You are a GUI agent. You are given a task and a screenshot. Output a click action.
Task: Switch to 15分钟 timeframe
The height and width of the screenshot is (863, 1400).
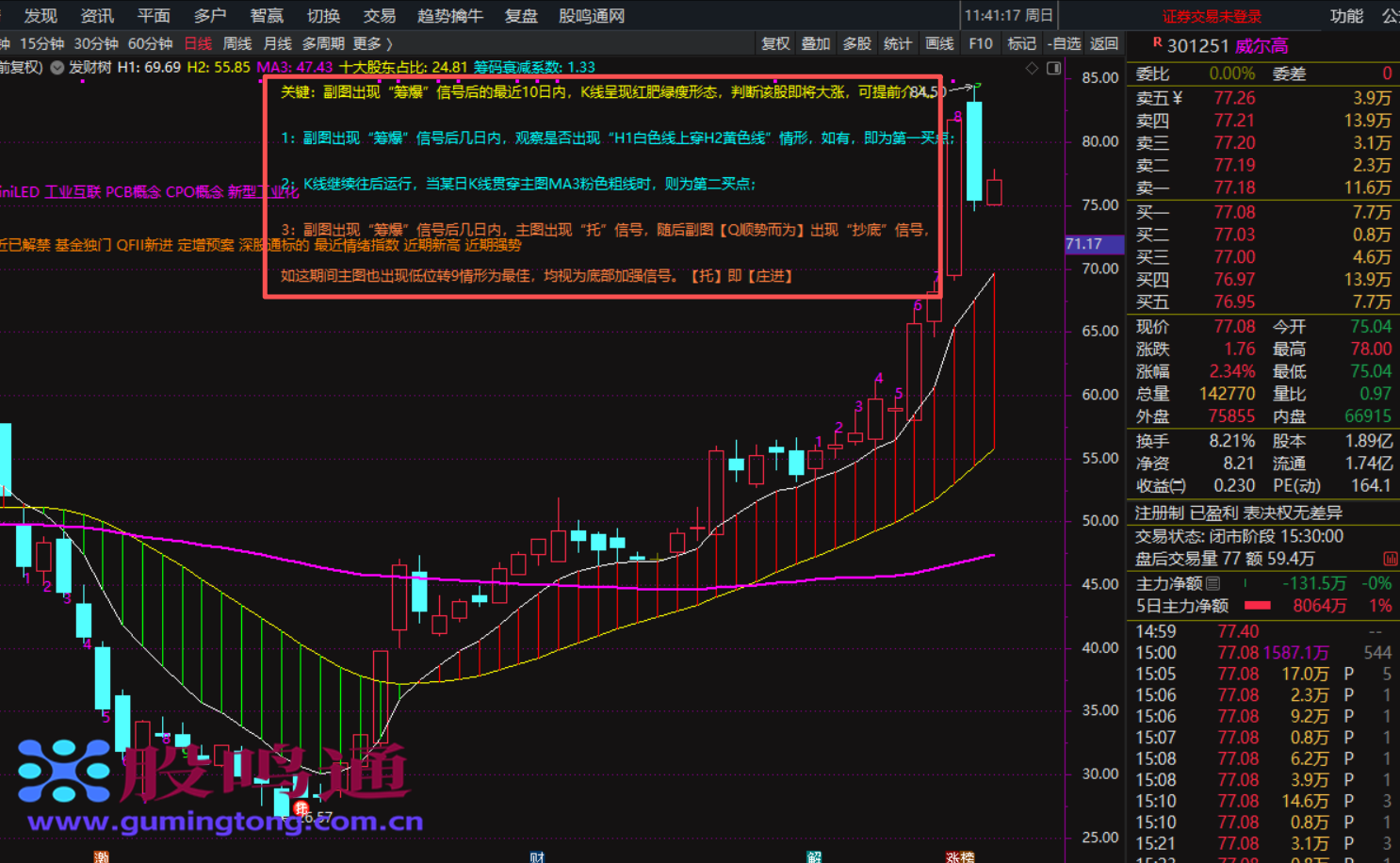point(42,43)
